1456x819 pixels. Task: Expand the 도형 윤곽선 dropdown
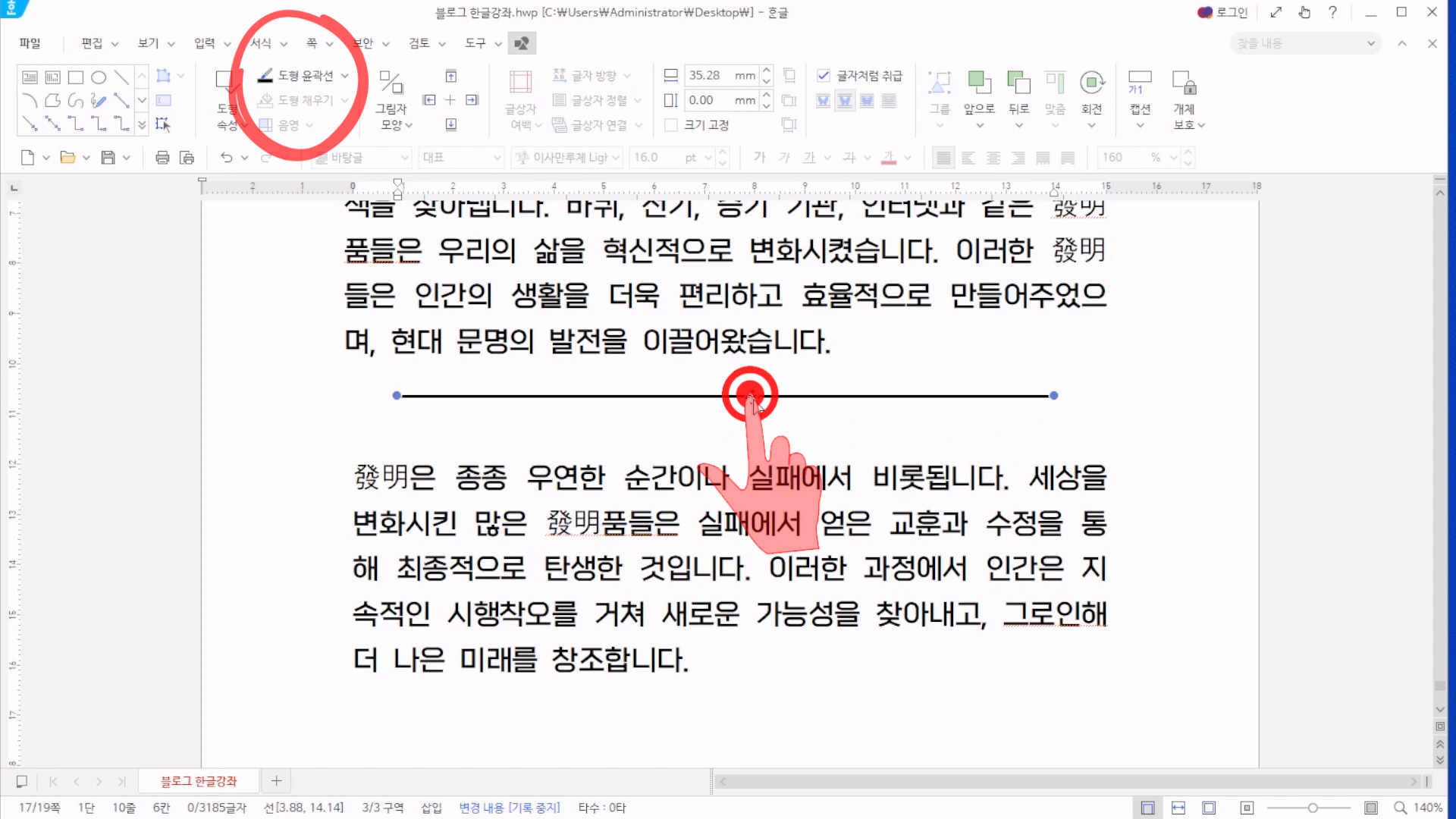345,76
